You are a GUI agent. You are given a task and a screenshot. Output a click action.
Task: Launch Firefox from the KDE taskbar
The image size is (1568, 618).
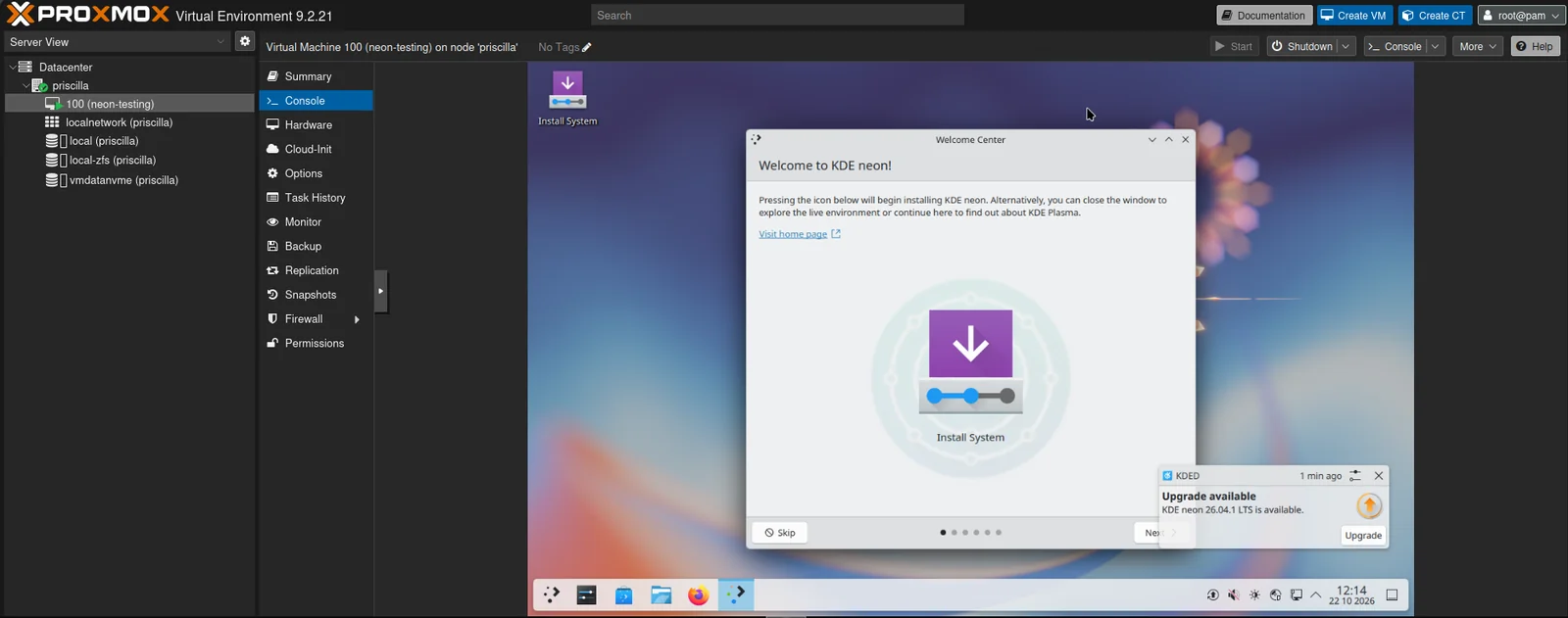pyautogui.click(x=698, y=594)
